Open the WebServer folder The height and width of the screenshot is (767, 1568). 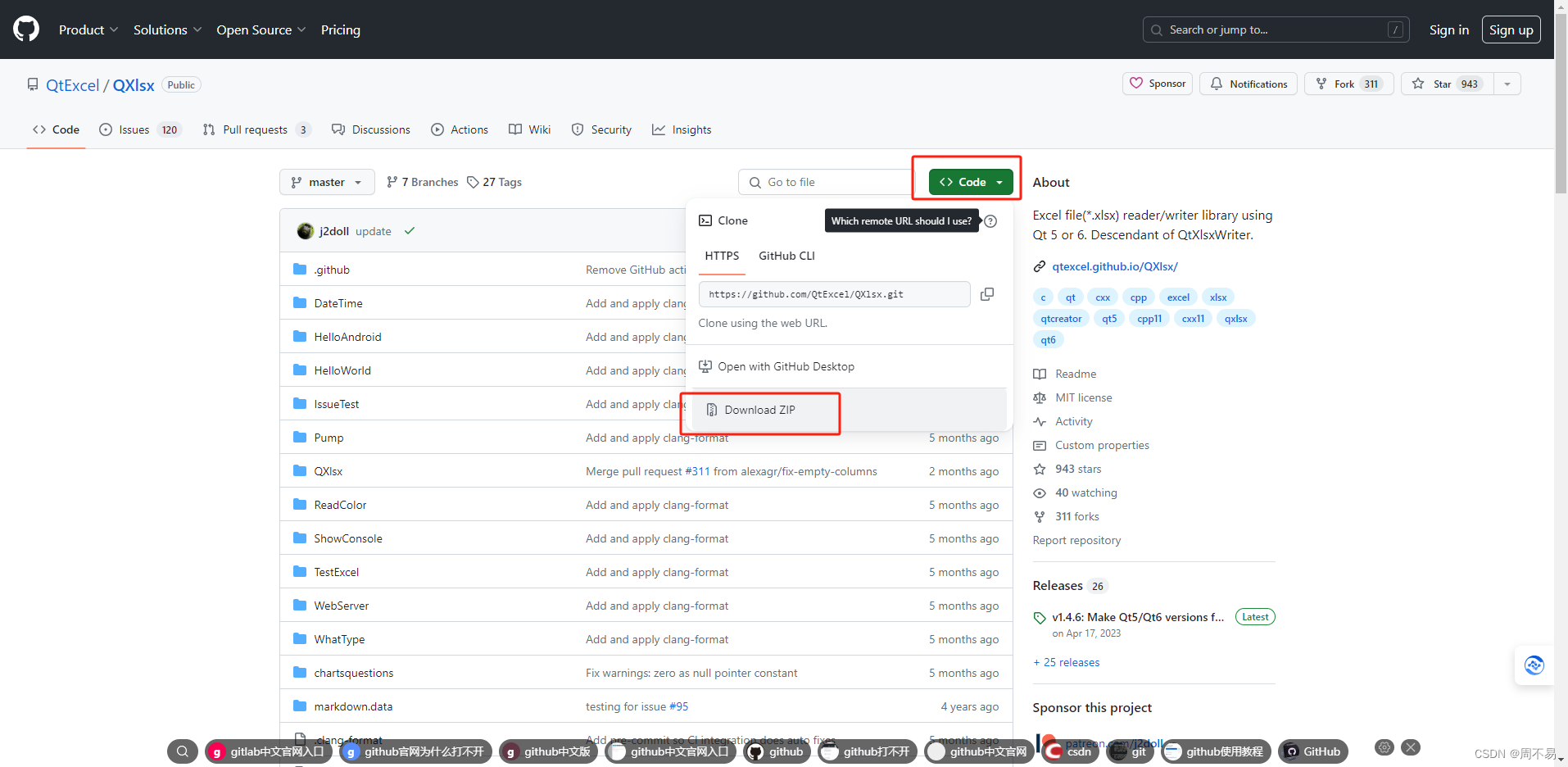(342, 606)
